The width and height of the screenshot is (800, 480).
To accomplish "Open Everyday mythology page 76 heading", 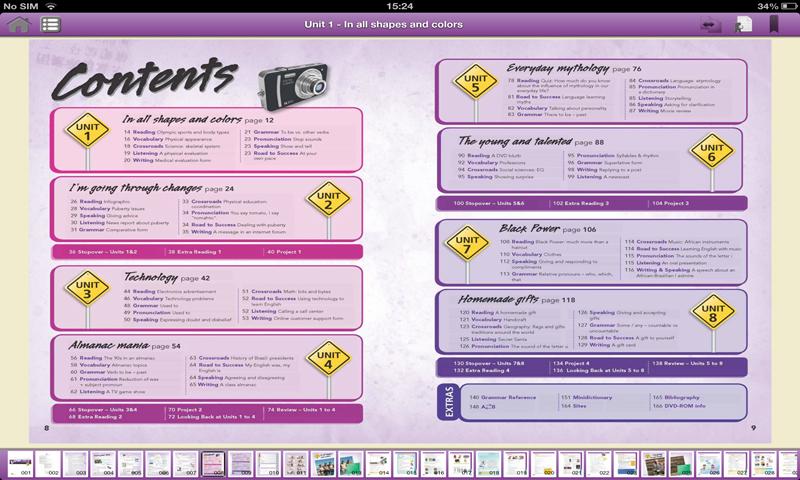I will pos(573,68).
